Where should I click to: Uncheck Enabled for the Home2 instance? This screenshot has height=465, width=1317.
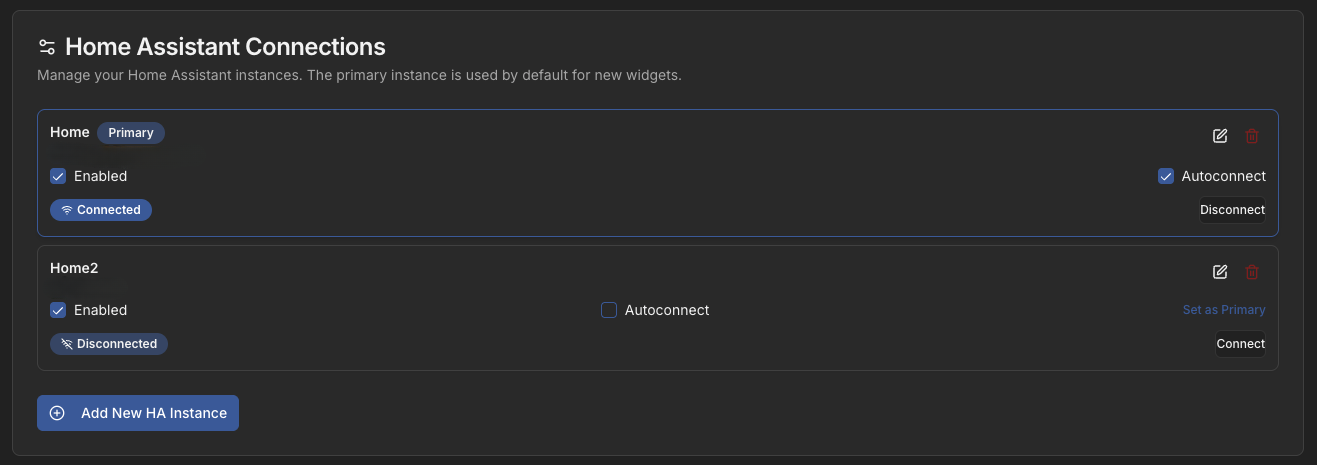coord(58,310)
